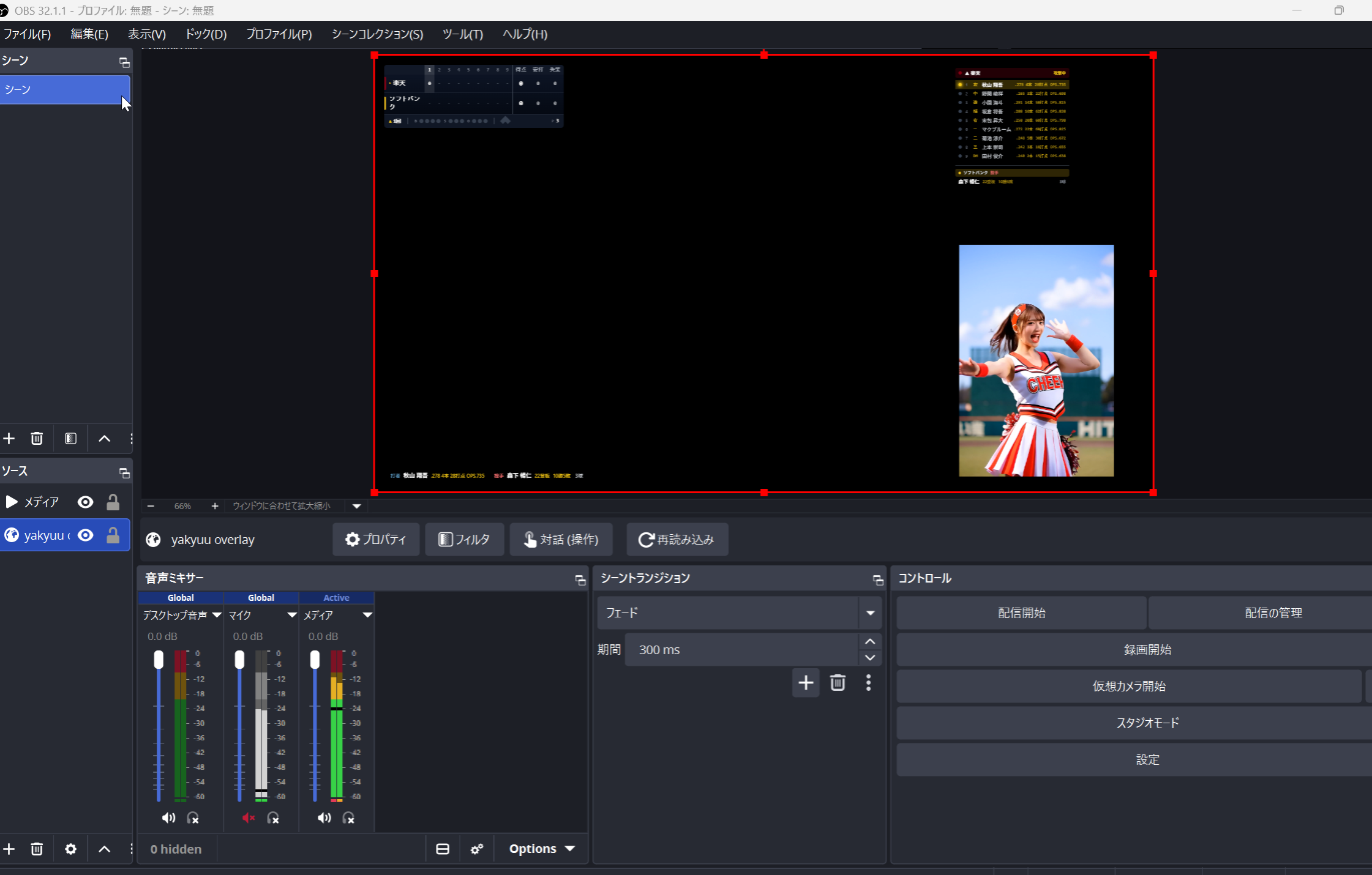Open advanced audio properties gears icon

477,849
